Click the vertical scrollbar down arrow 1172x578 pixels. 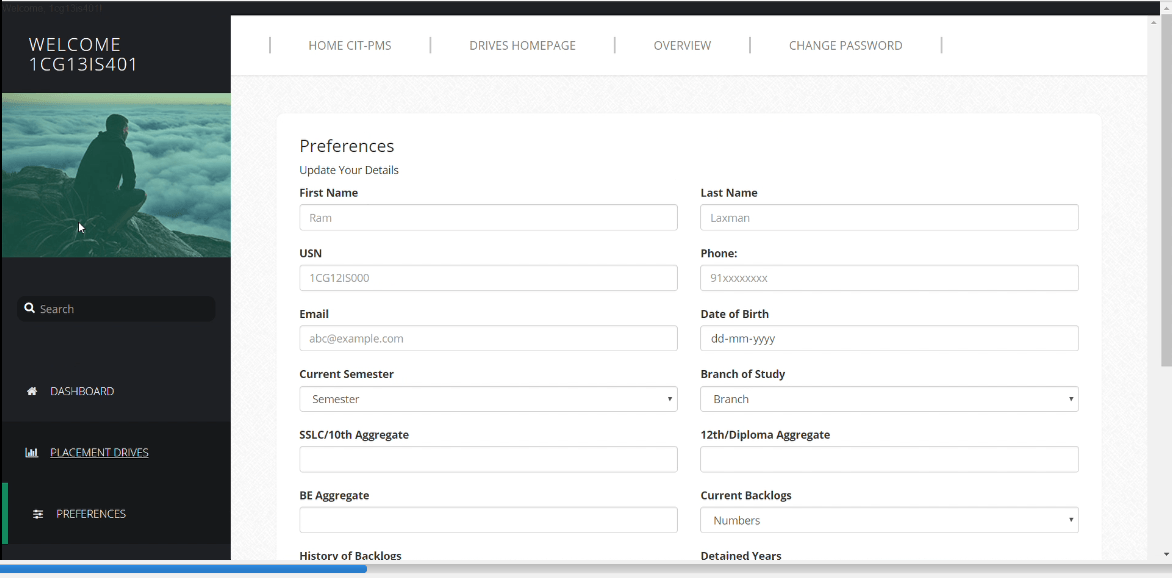tap(1166, 555)
